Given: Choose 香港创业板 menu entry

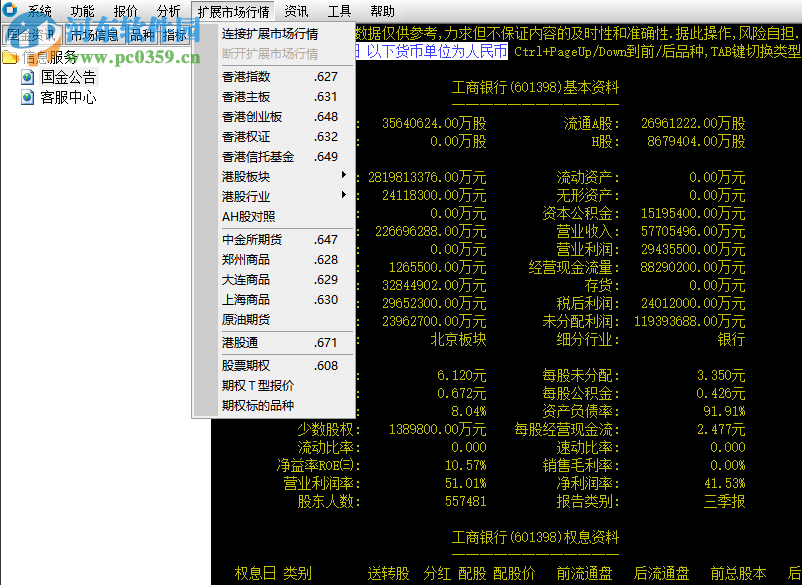Looking at the screenshot, I should (274, 117).
